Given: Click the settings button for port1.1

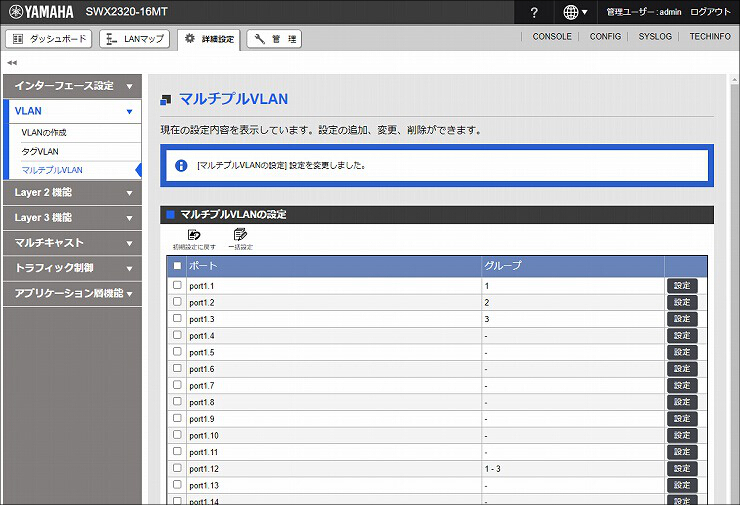Looking at the screenshot, I should (x=682, y=286).
